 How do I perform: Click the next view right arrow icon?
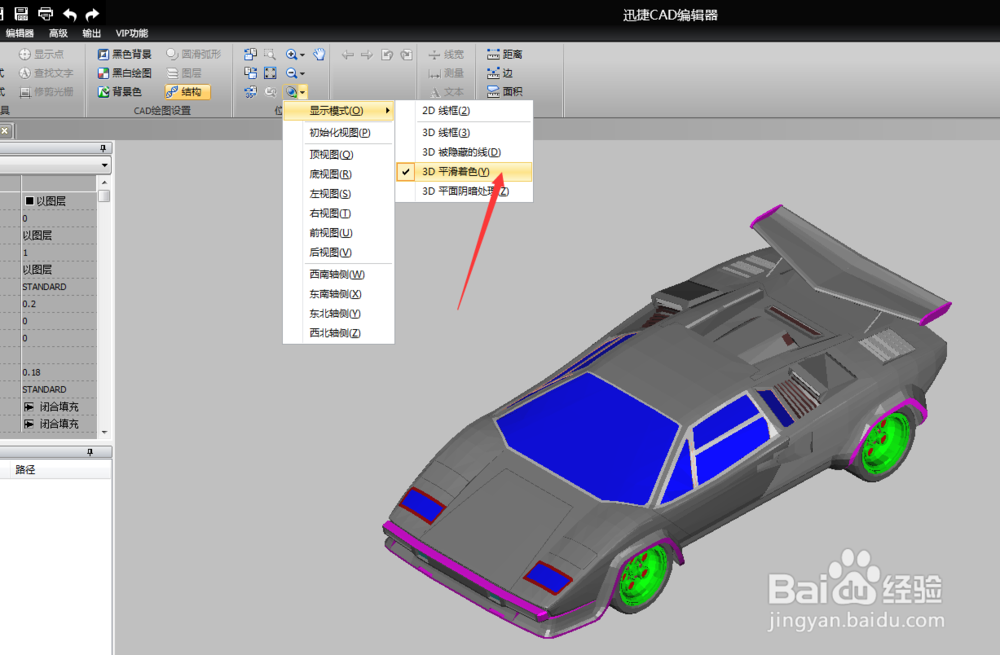367,55
